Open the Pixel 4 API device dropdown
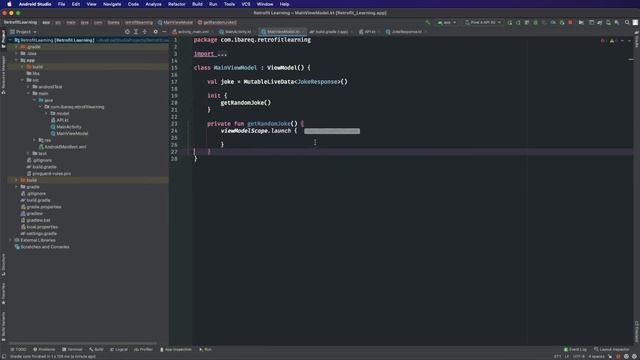Image resolution: width=640 pixels, height=360 pixels. tap(482, 22)
